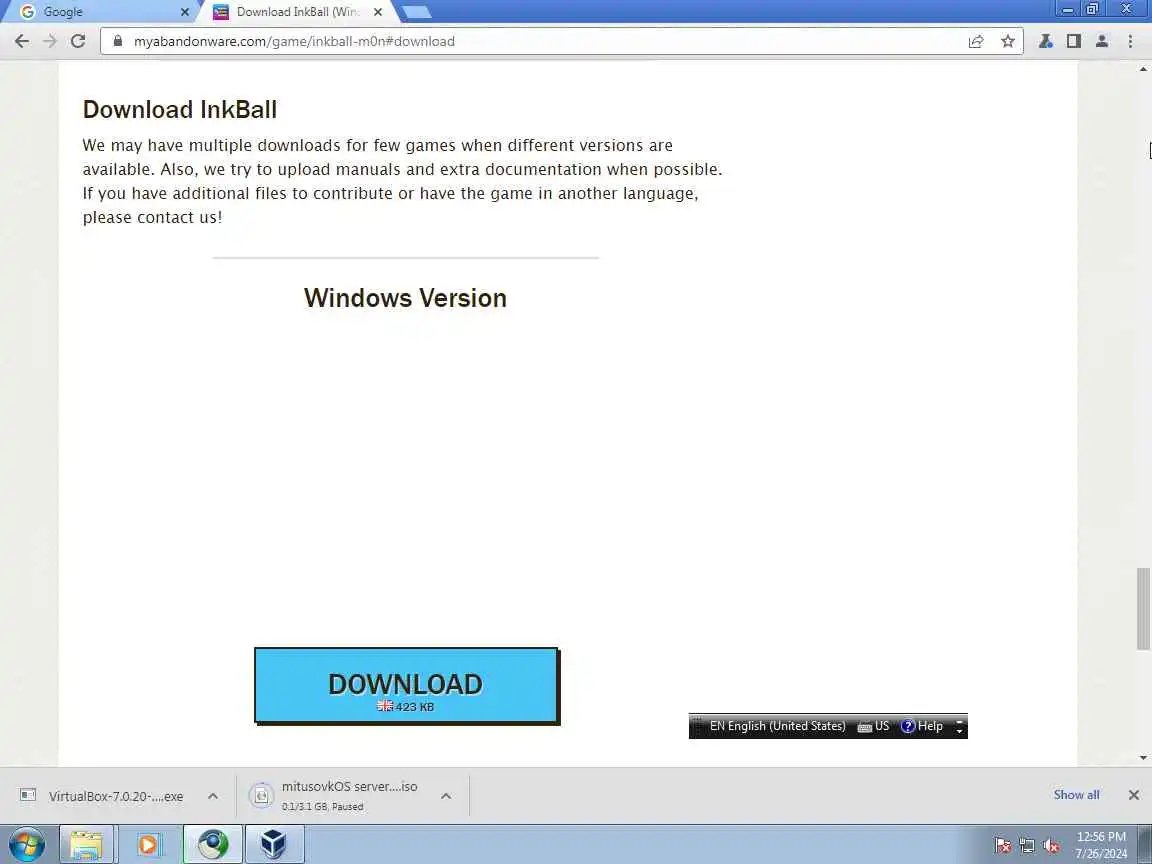Image resolution: width=1152 pixels, height=864 pixels.
Task: View site security lock info
Action: click(x=118, y=41)
